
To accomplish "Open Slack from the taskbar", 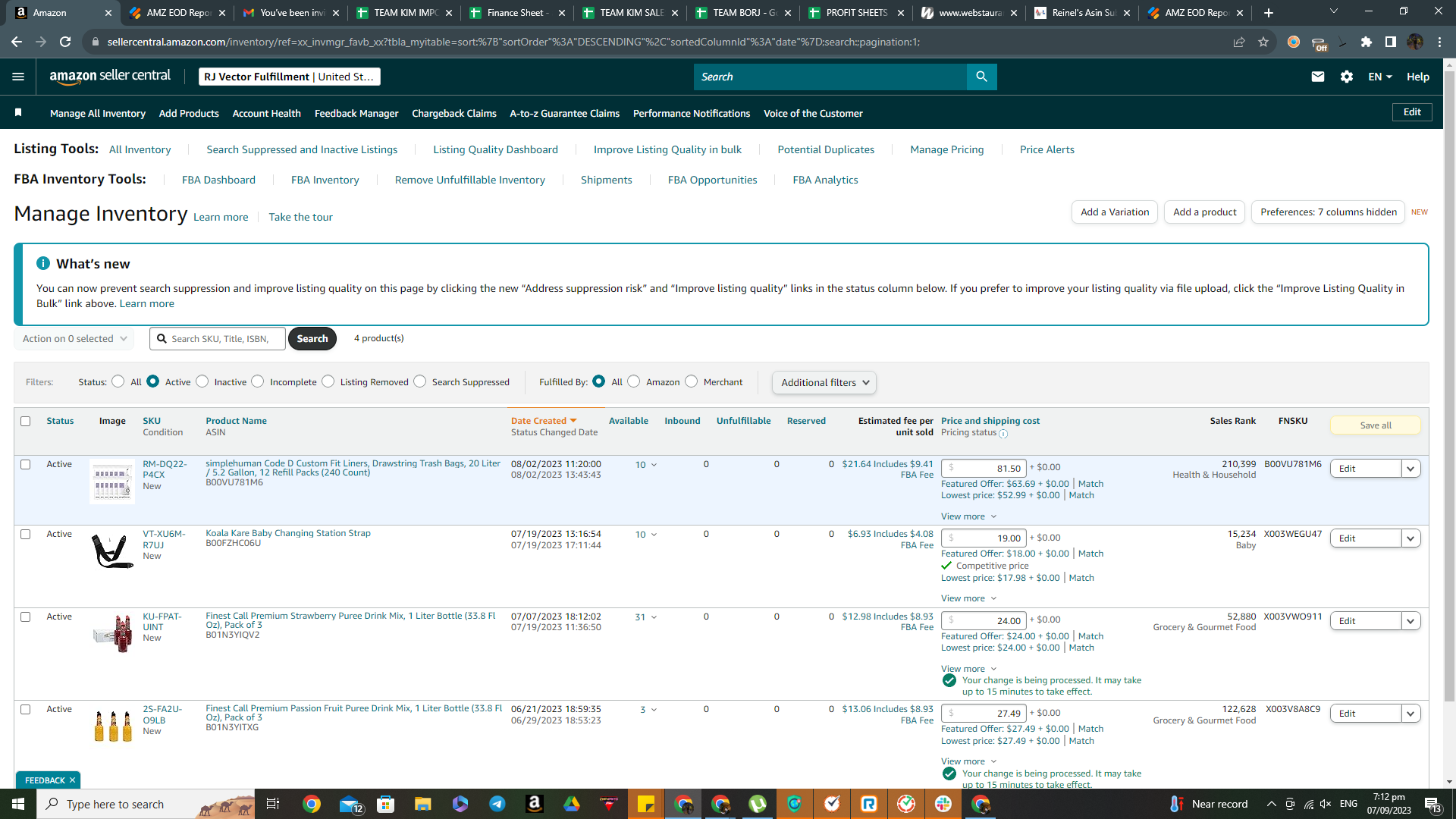I will click(x=943, y=804).
